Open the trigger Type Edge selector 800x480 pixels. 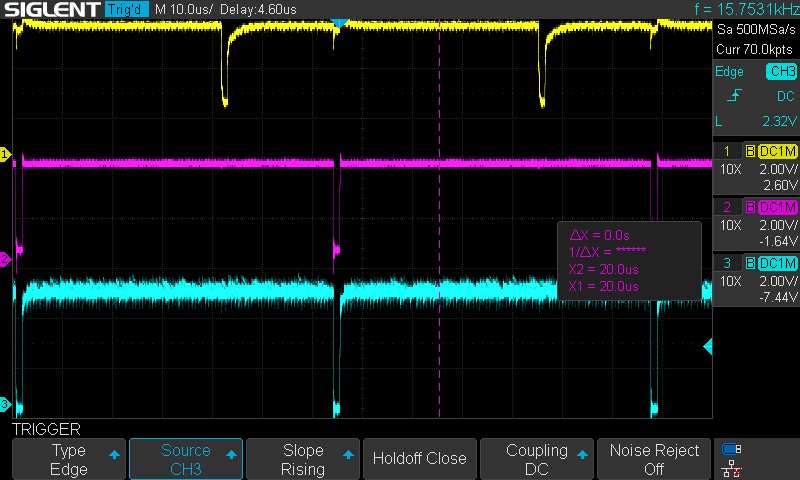[x=69, y=459]
